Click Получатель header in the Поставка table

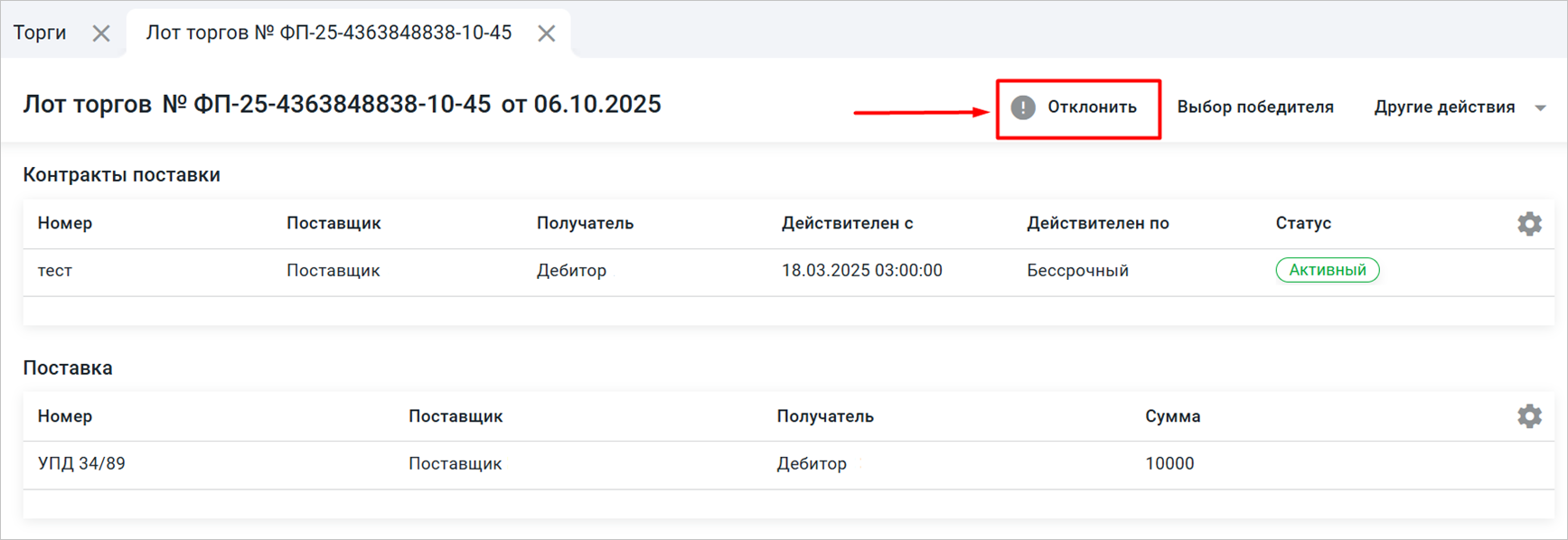(824, 416)
